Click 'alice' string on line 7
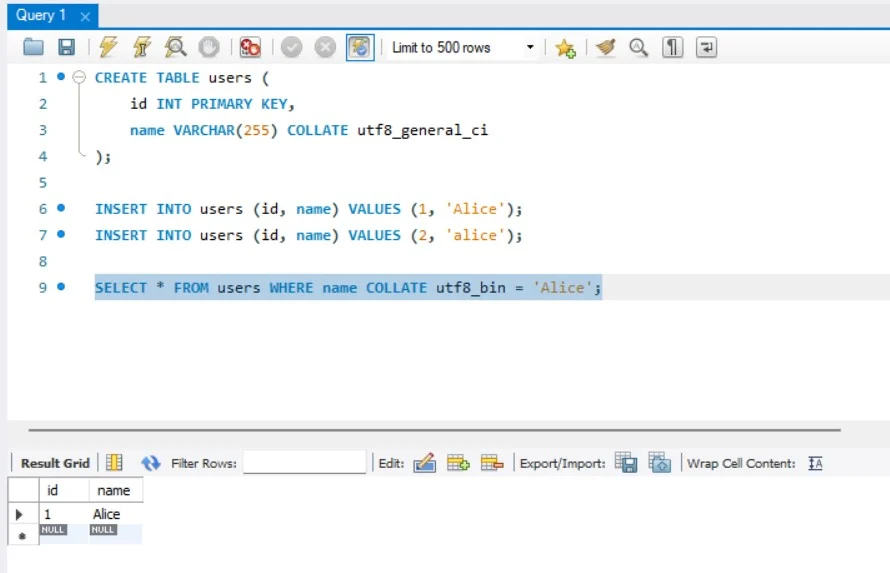This screenshot has height=573, width=890. tap(475, 235)
